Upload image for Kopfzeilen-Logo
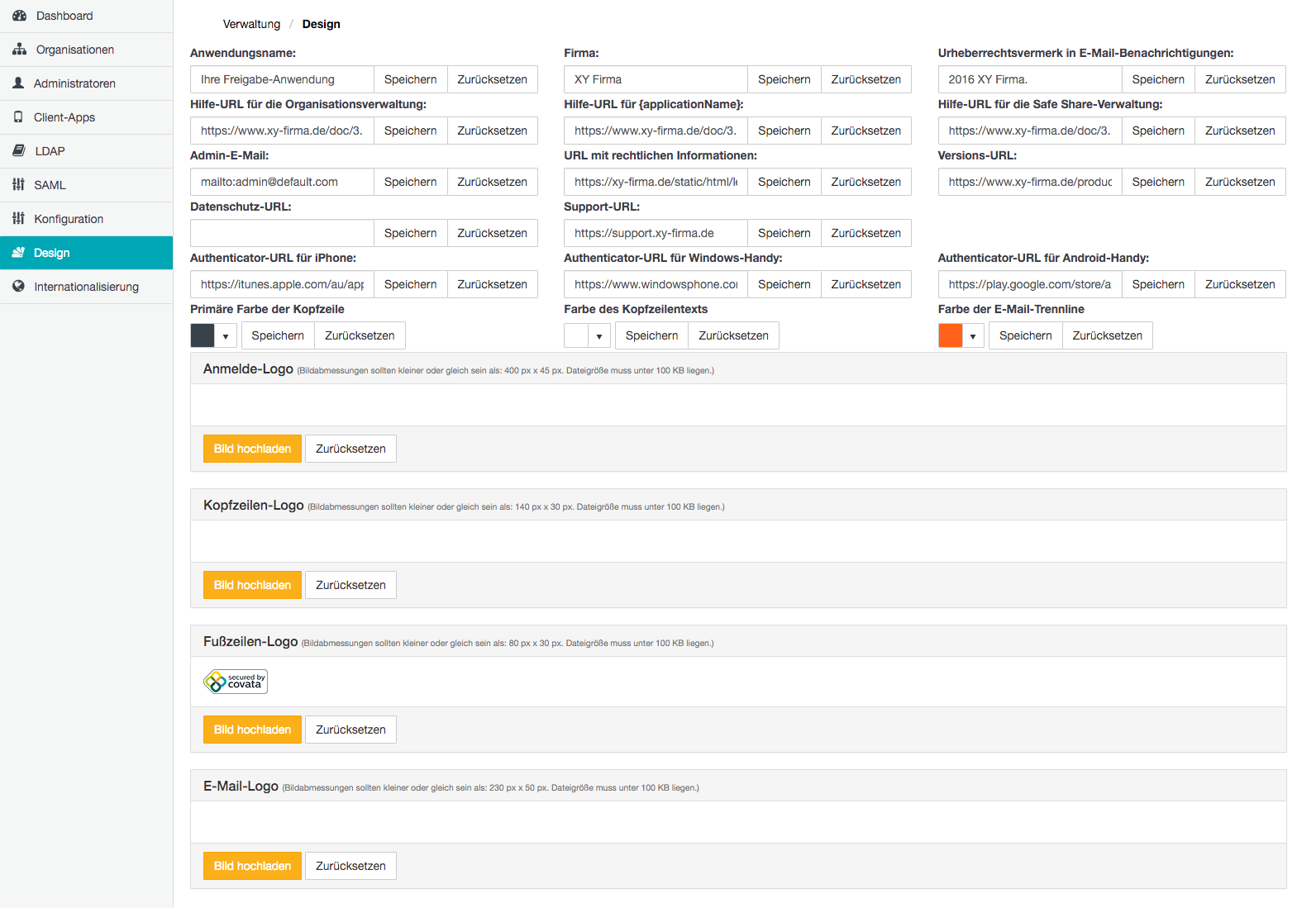 coord(252,585)
